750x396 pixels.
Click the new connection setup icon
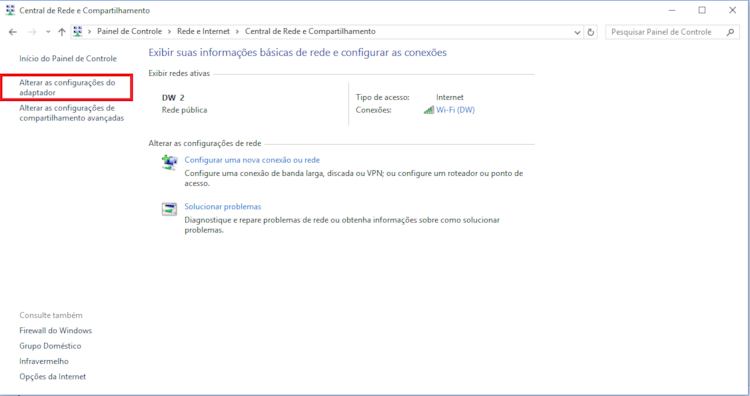pos(169,163)
